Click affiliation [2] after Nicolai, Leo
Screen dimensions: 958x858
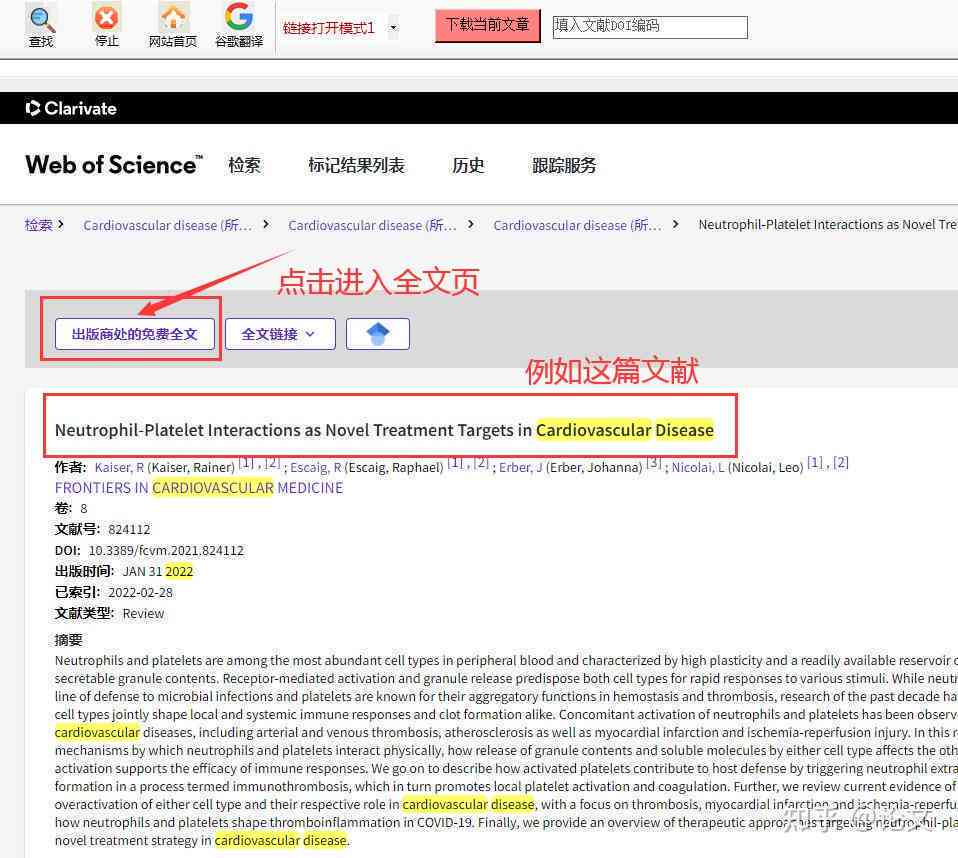coord(841,463)
